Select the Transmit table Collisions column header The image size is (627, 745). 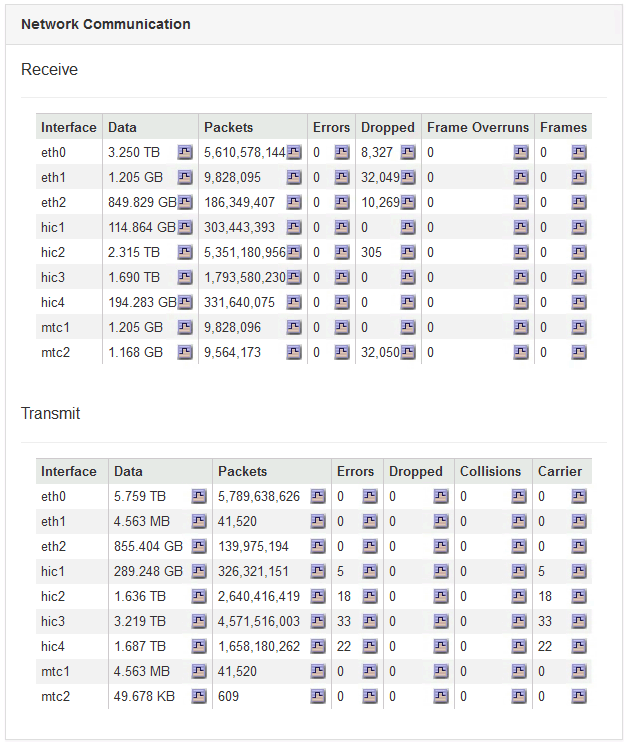491,471
